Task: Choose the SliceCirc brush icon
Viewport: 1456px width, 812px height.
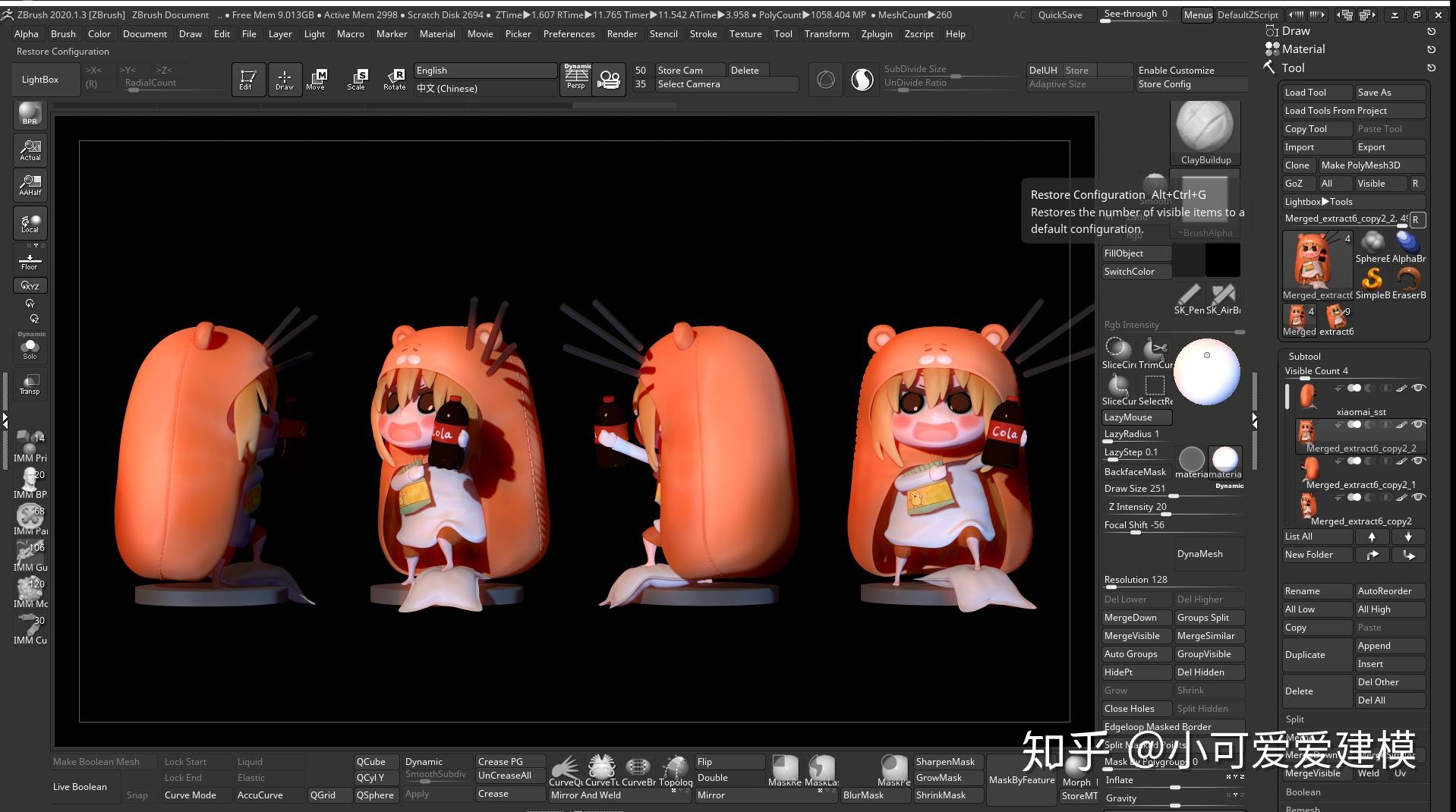Action: [1119, 353]
